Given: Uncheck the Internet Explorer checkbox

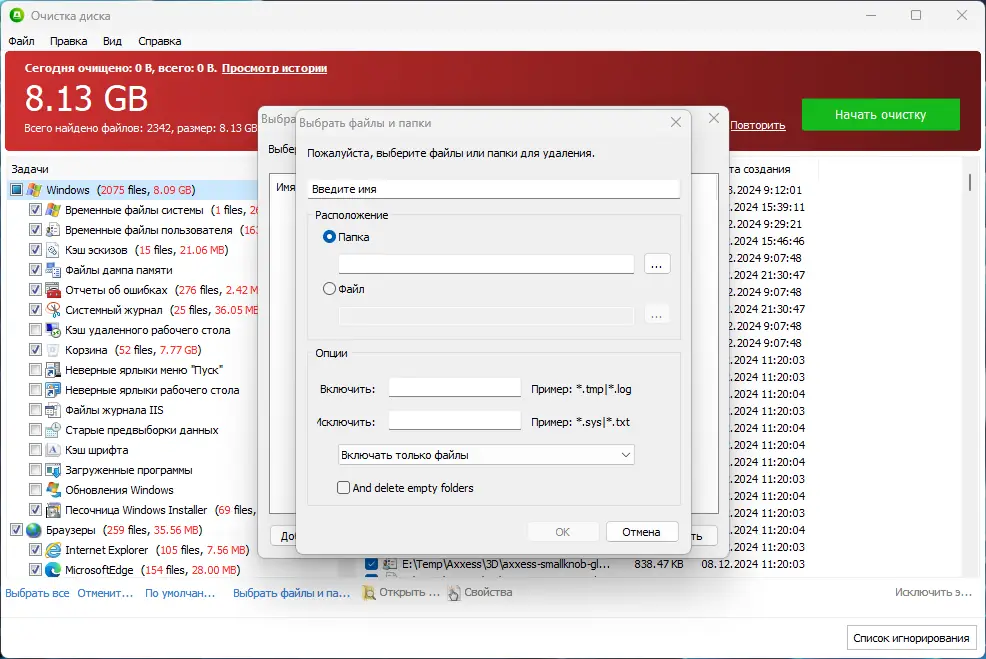Looking at the screenshot, I should [35, 550].
